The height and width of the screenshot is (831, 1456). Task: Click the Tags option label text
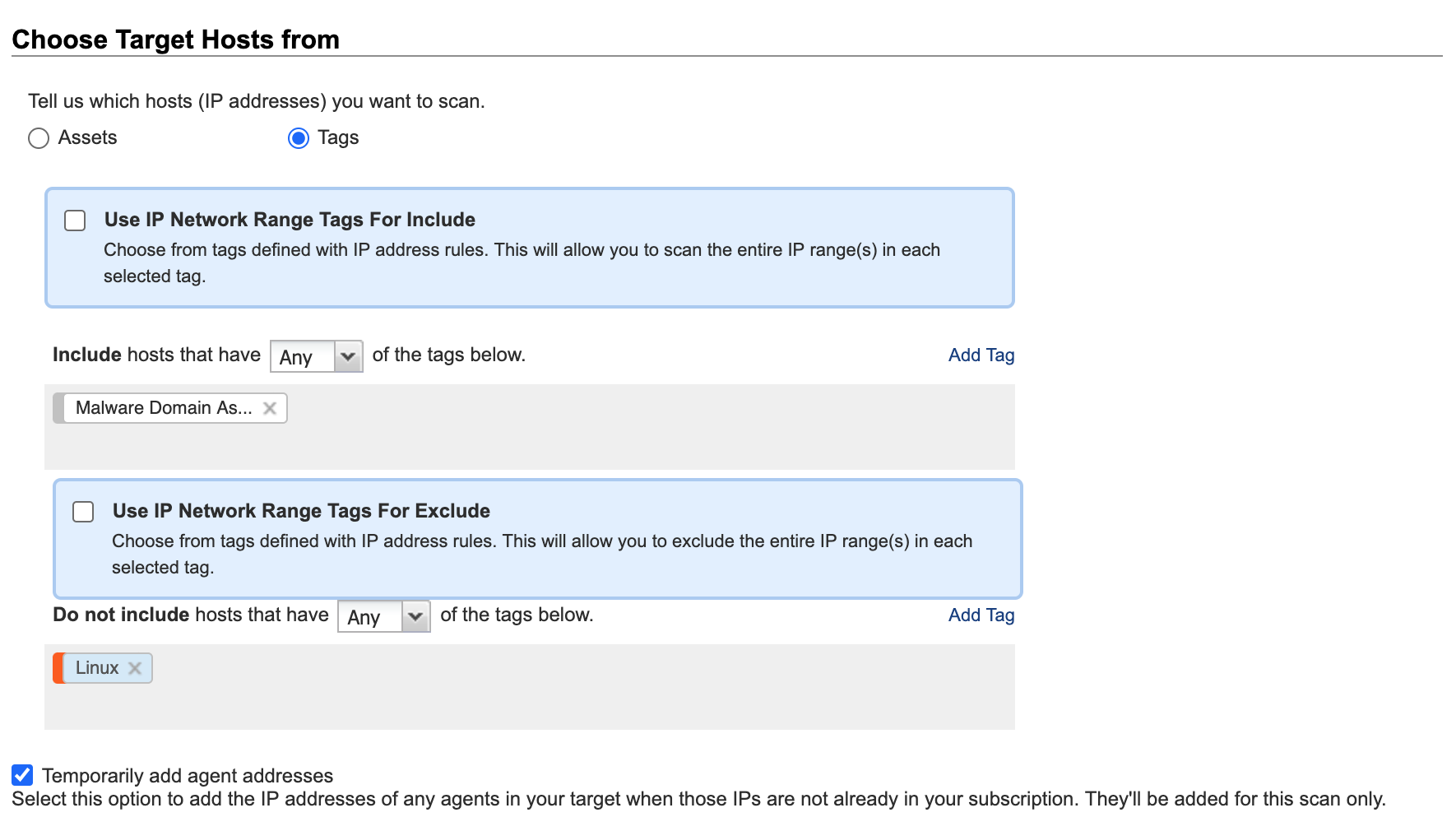point(338,137)
